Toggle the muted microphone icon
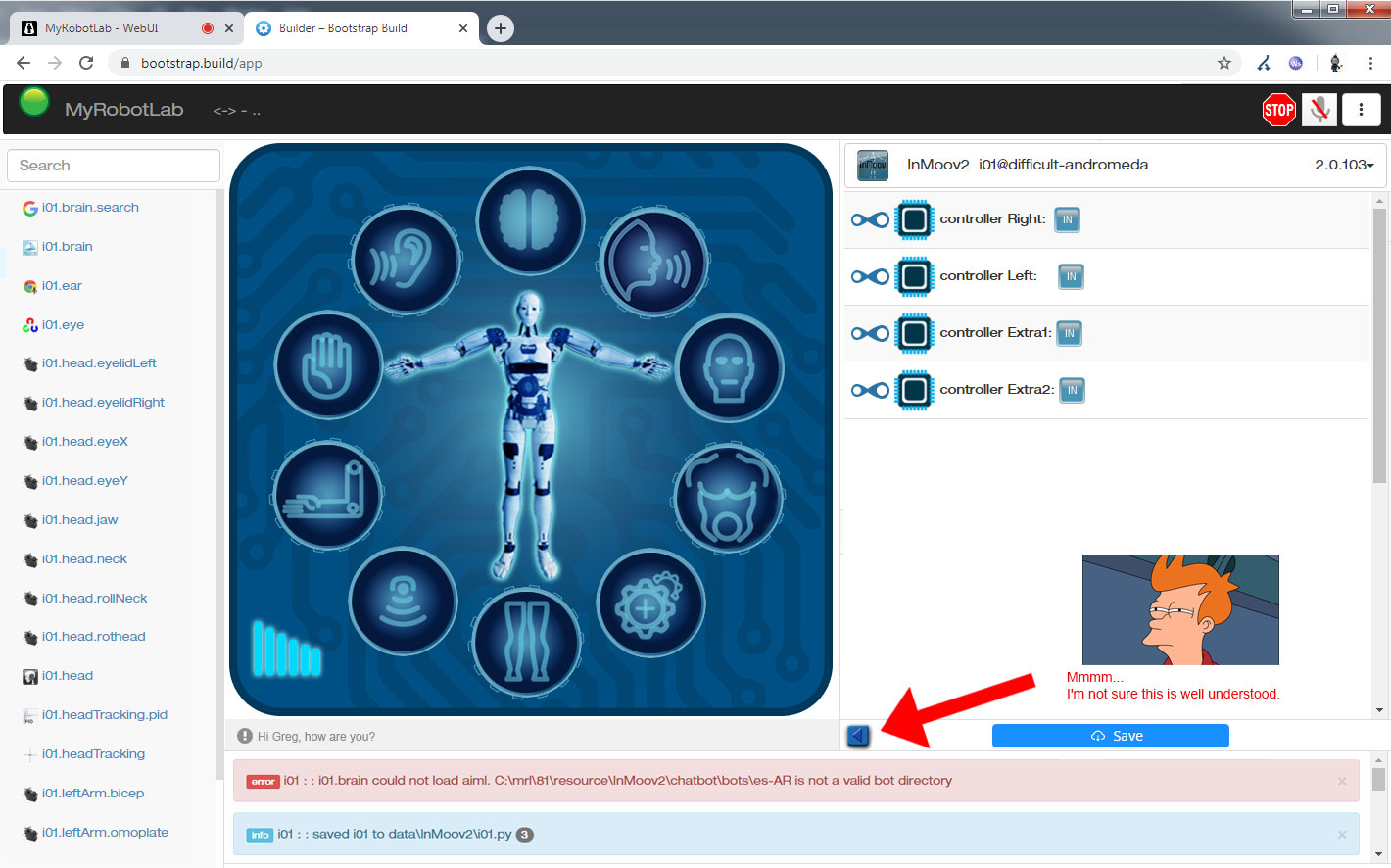The width and height of the screenshot is (1391, 868). click(x=1319, y=110)
